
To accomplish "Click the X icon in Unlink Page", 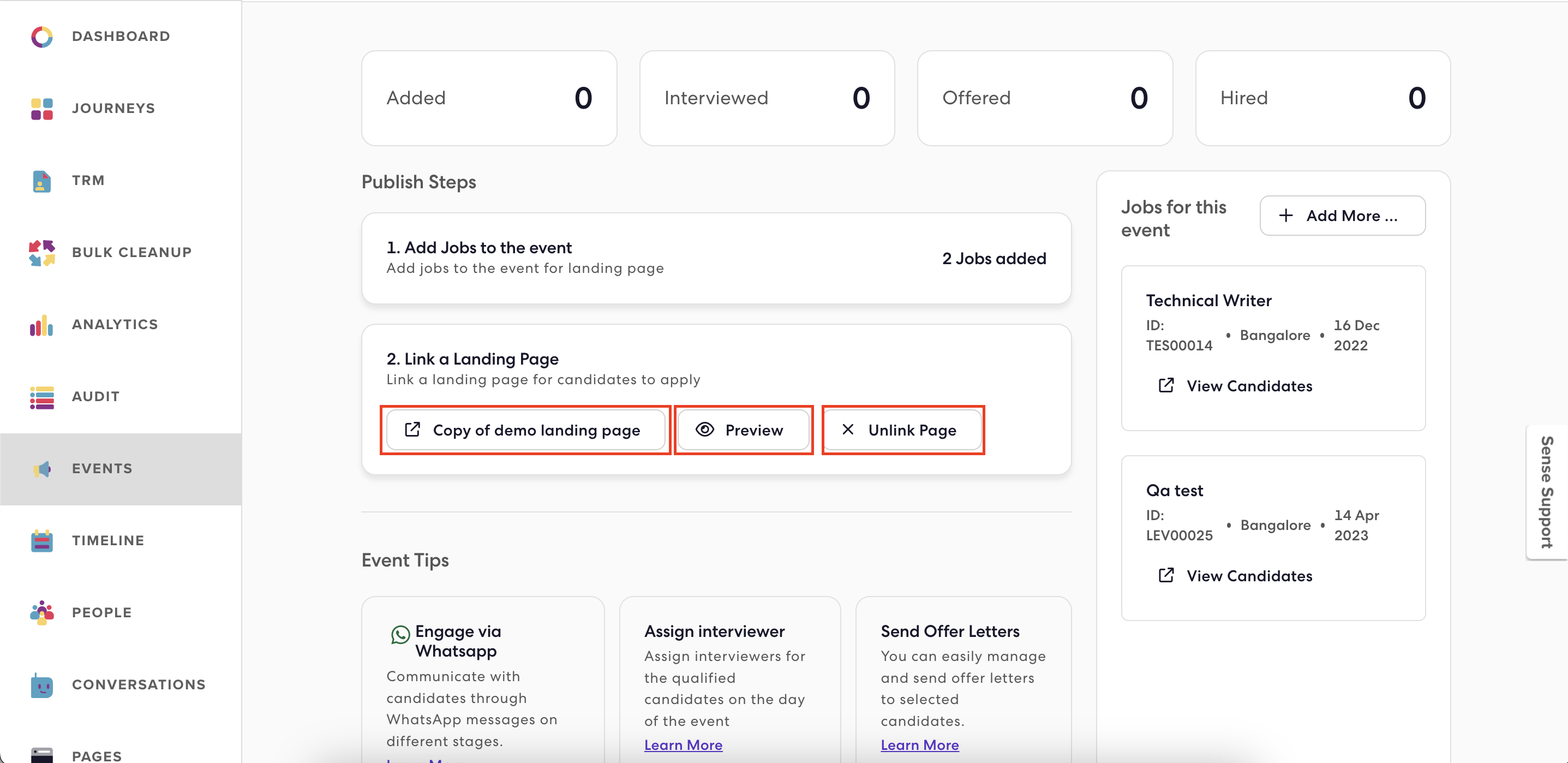I will pos(847,430).
